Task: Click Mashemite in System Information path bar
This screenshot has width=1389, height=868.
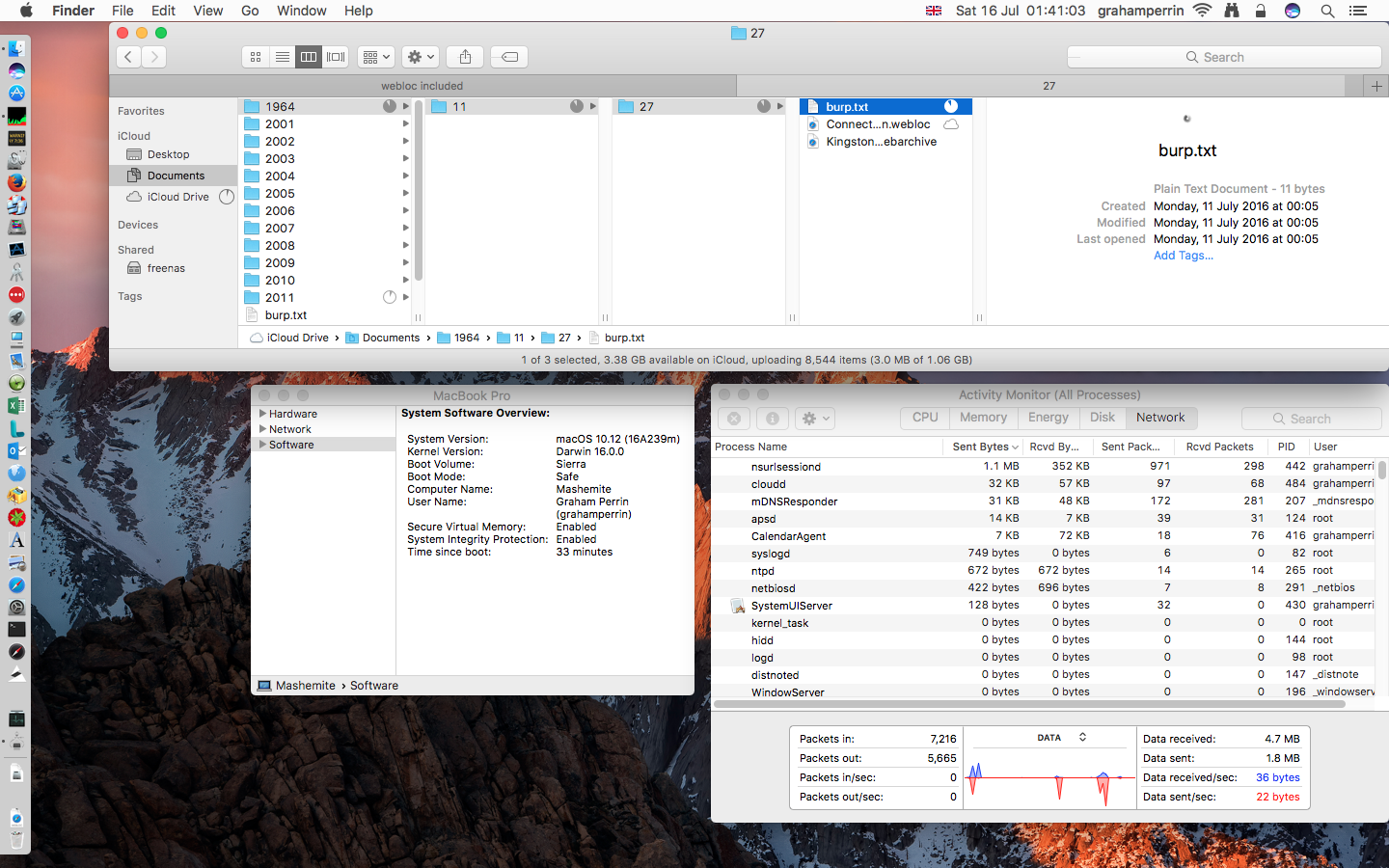Action: point(296,686)
